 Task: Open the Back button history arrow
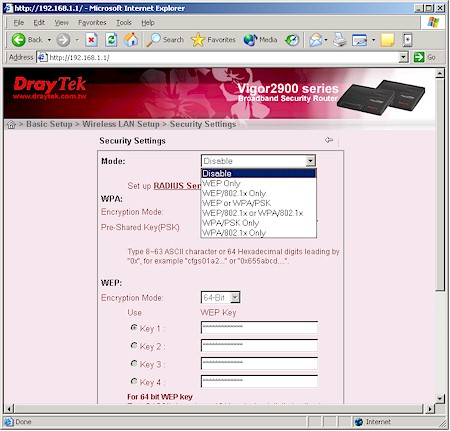coord(49,40)
